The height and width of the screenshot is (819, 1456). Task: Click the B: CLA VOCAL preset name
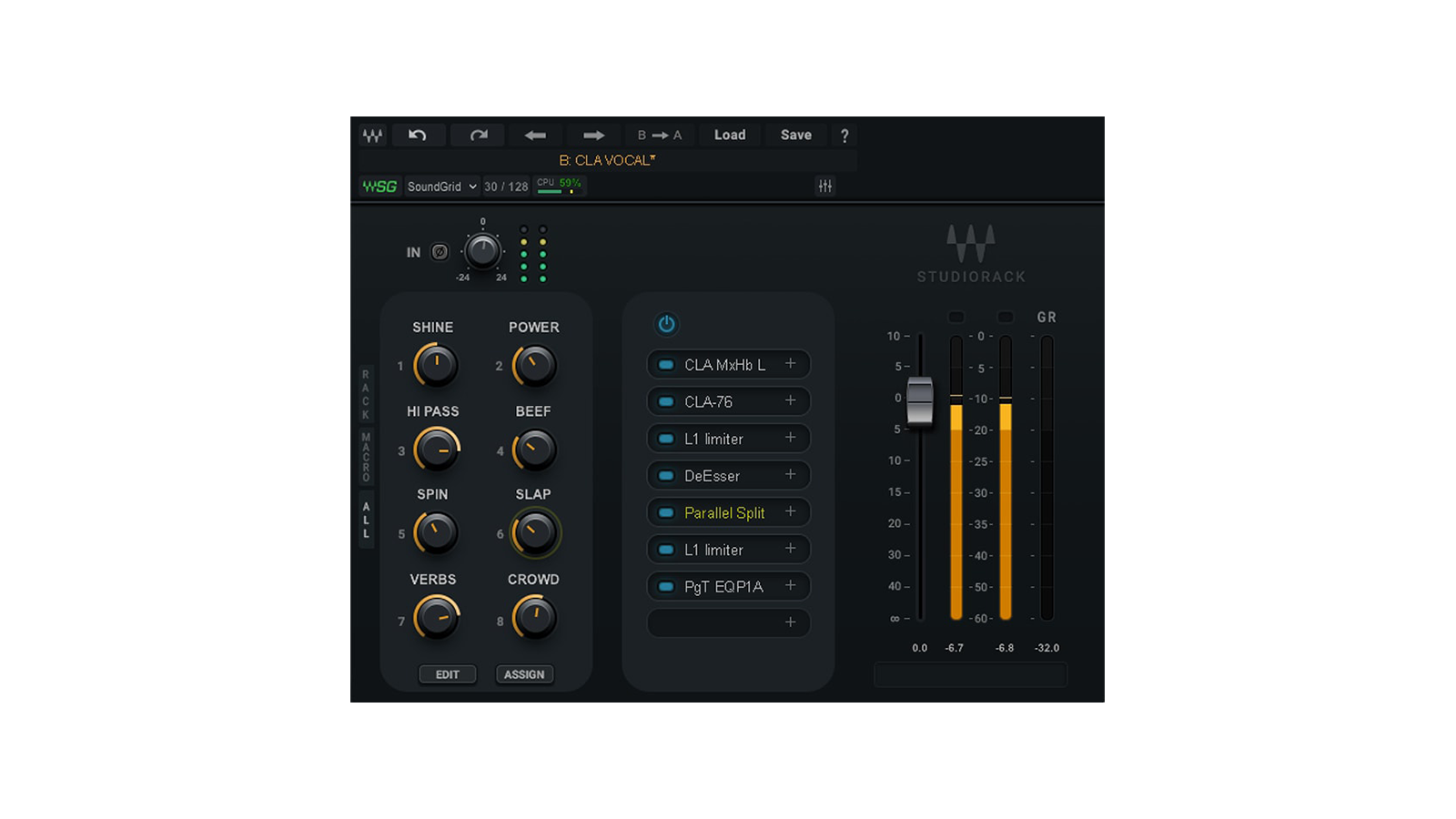(607, 160)
